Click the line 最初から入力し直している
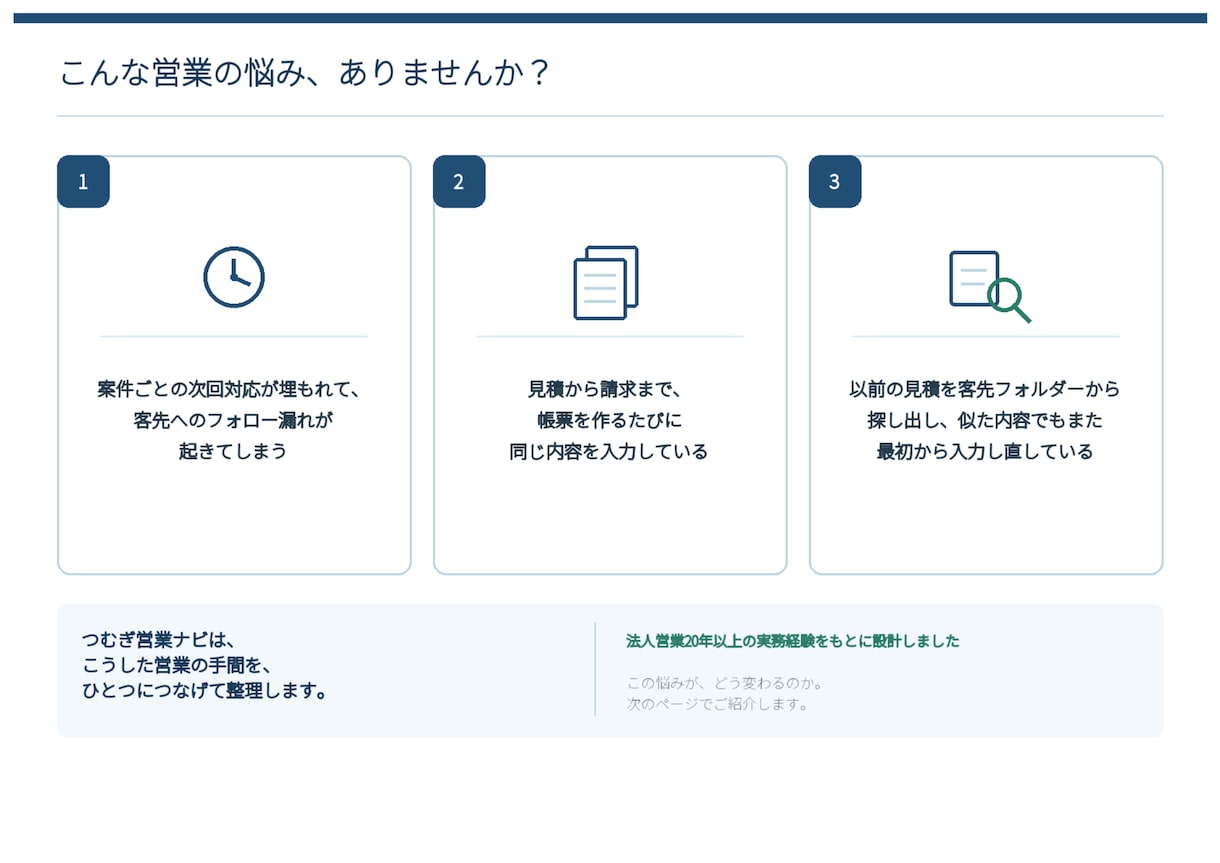 [986, 451]
